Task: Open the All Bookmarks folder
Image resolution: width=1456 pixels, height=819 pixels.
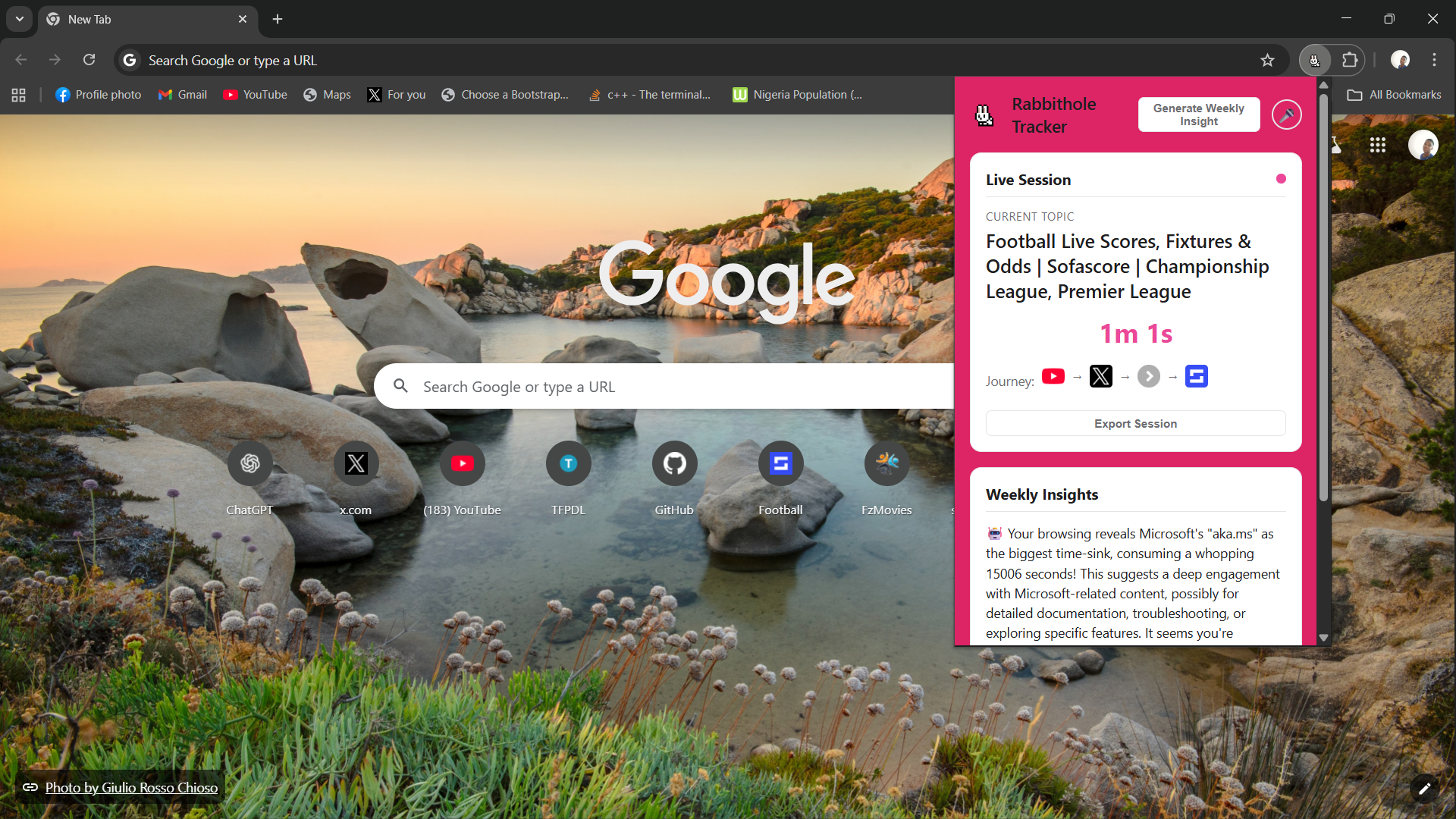Action: tap(1394, 95)
